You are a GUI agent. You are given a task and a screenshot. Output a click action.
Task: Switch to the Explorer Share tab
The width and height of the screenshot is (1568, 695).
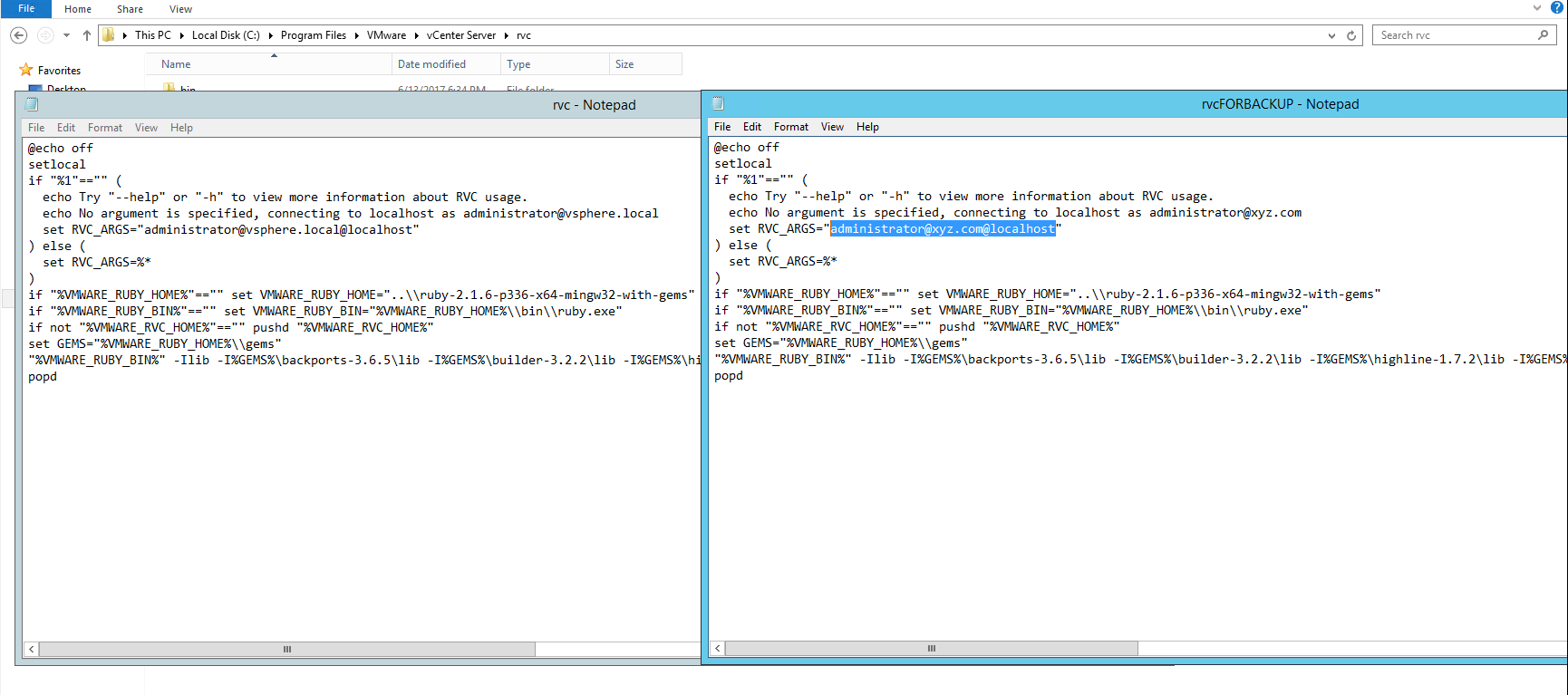tap(130, 9)
